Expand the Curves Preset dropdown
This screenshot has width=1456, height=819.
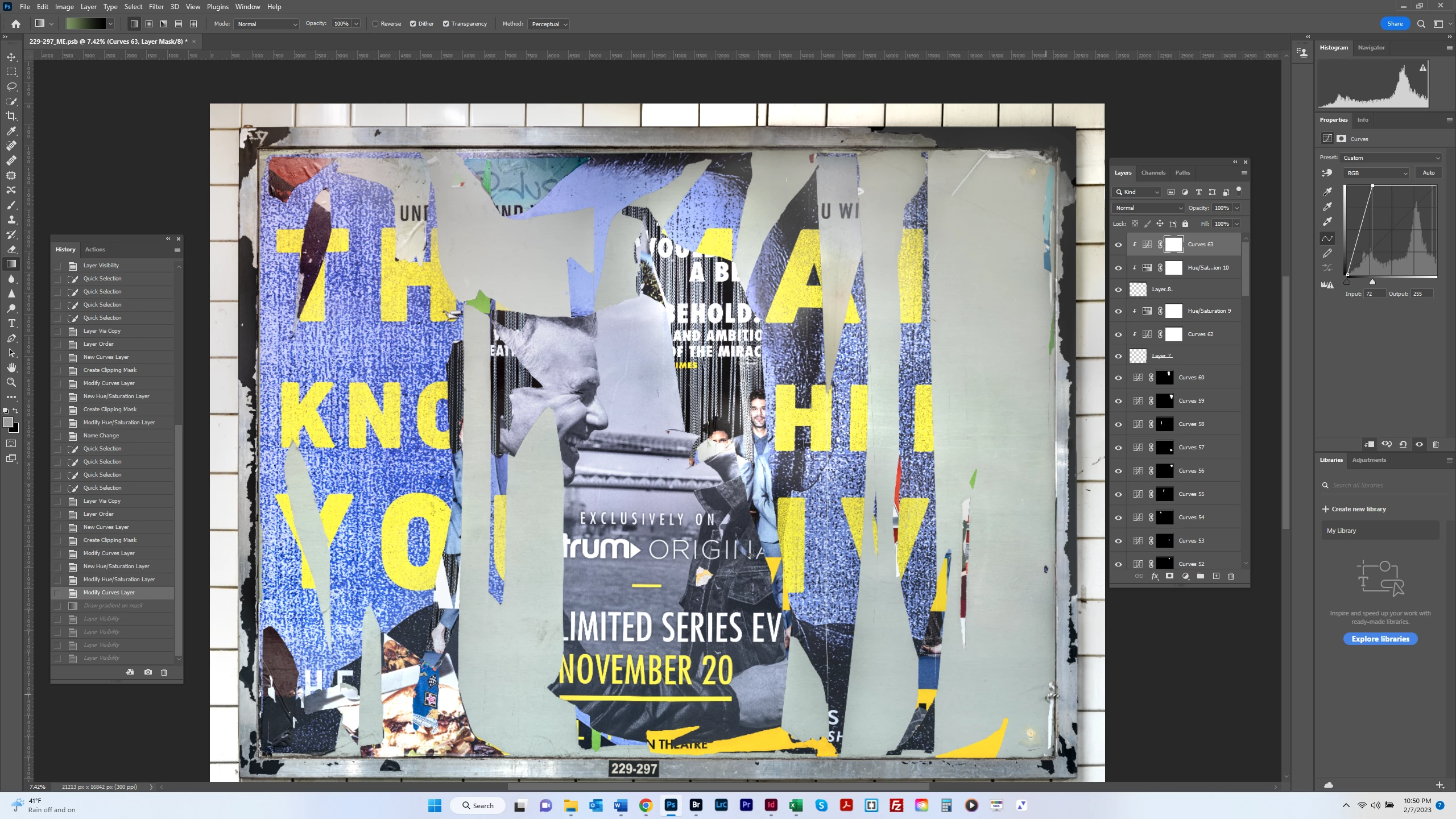1390,158
